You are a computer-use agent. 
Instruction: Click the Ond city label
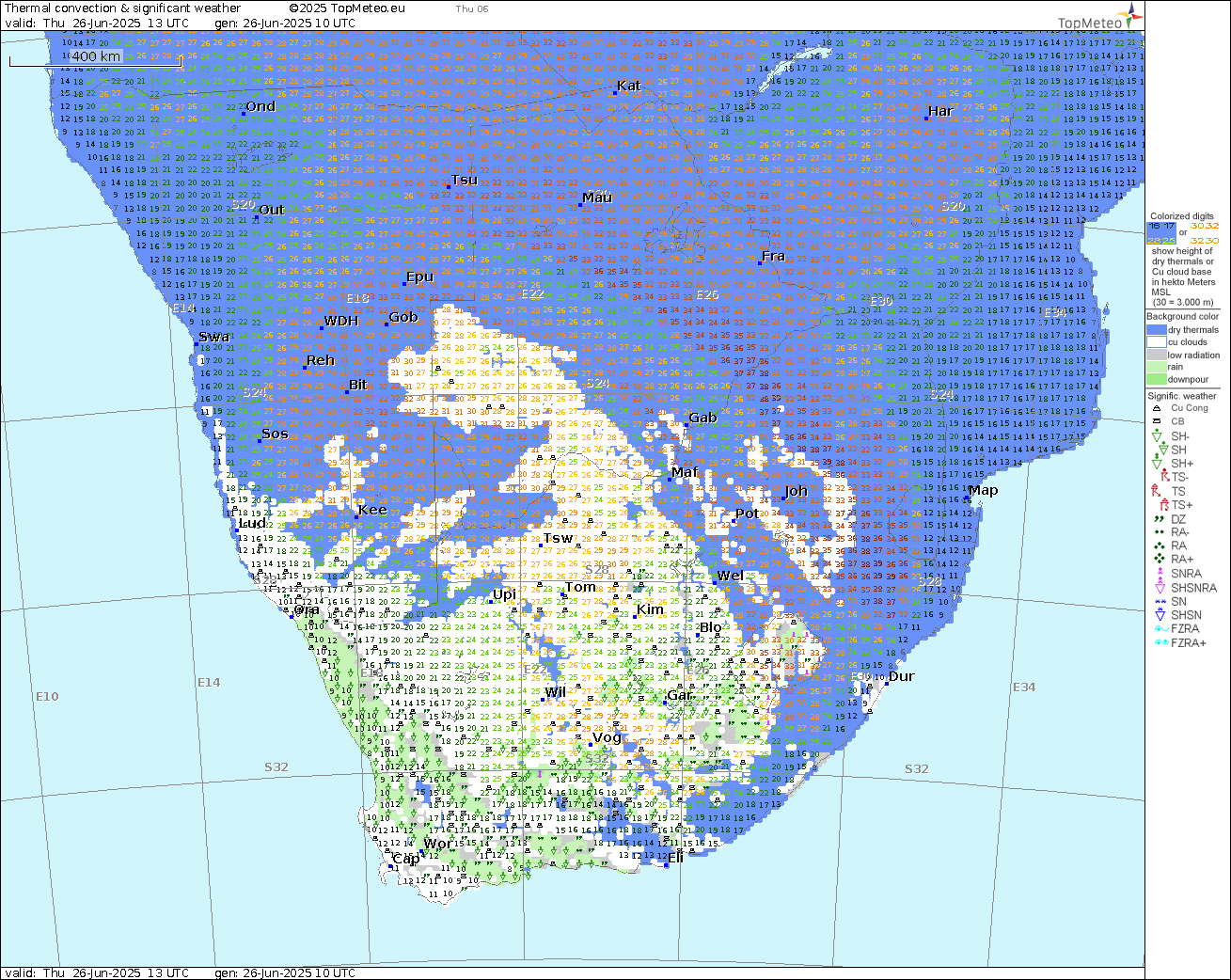pyautogui.click(x=260, y=106)
